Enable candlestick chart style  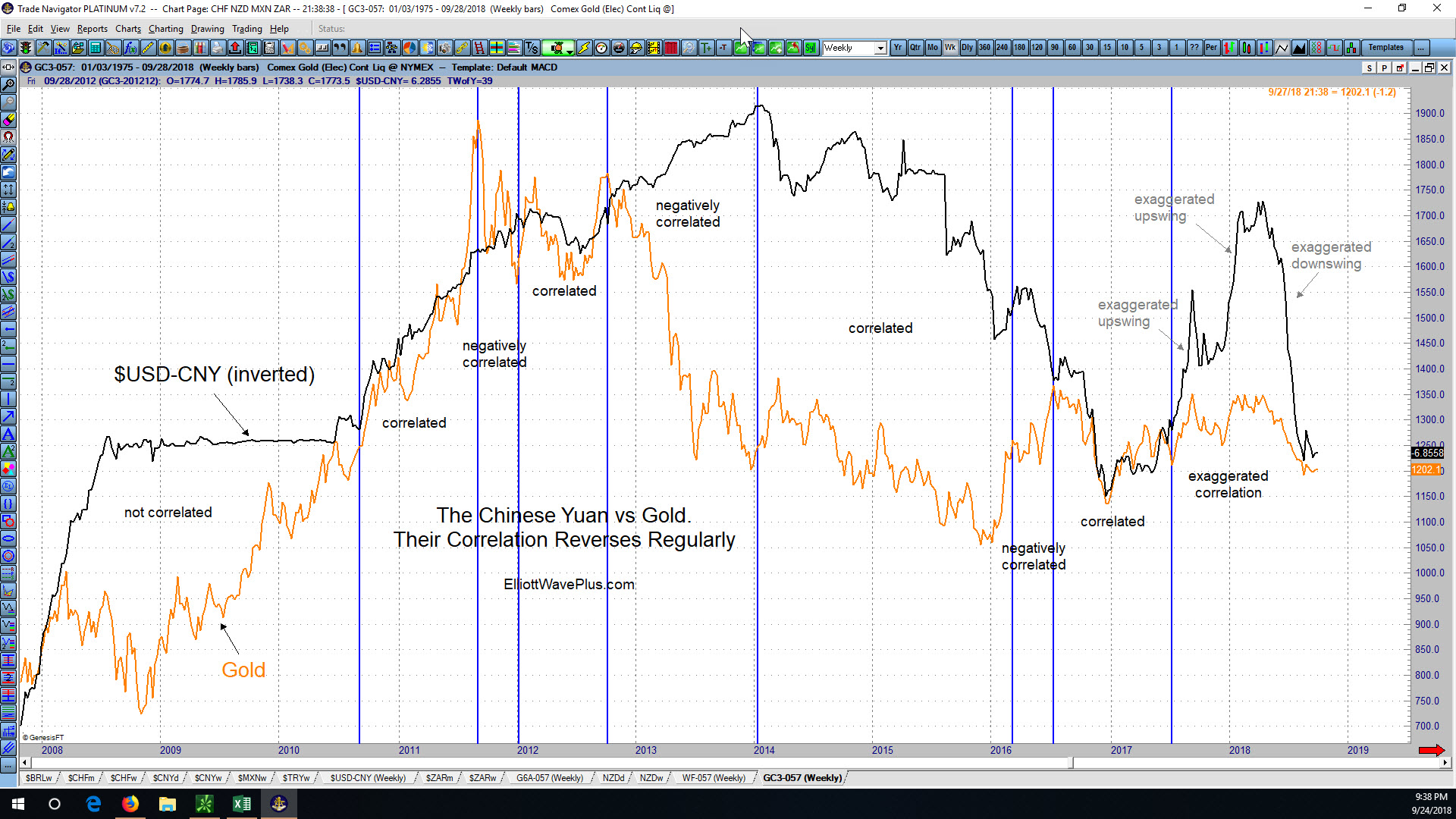1246,48
